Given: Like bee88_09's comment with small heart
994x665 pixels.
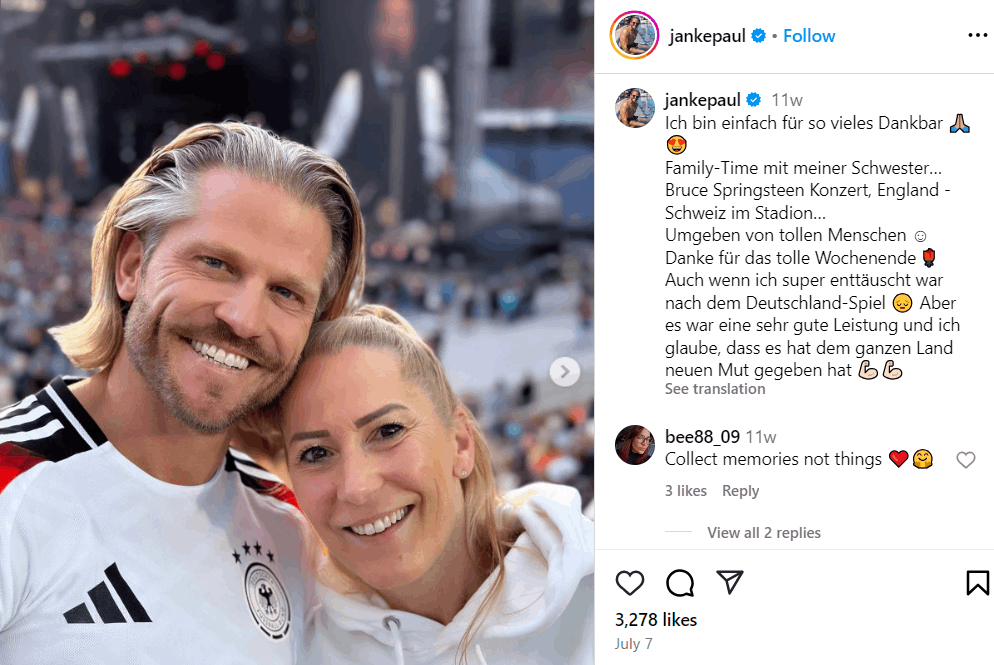Looking at the screenshot, I should click(965, 460).
